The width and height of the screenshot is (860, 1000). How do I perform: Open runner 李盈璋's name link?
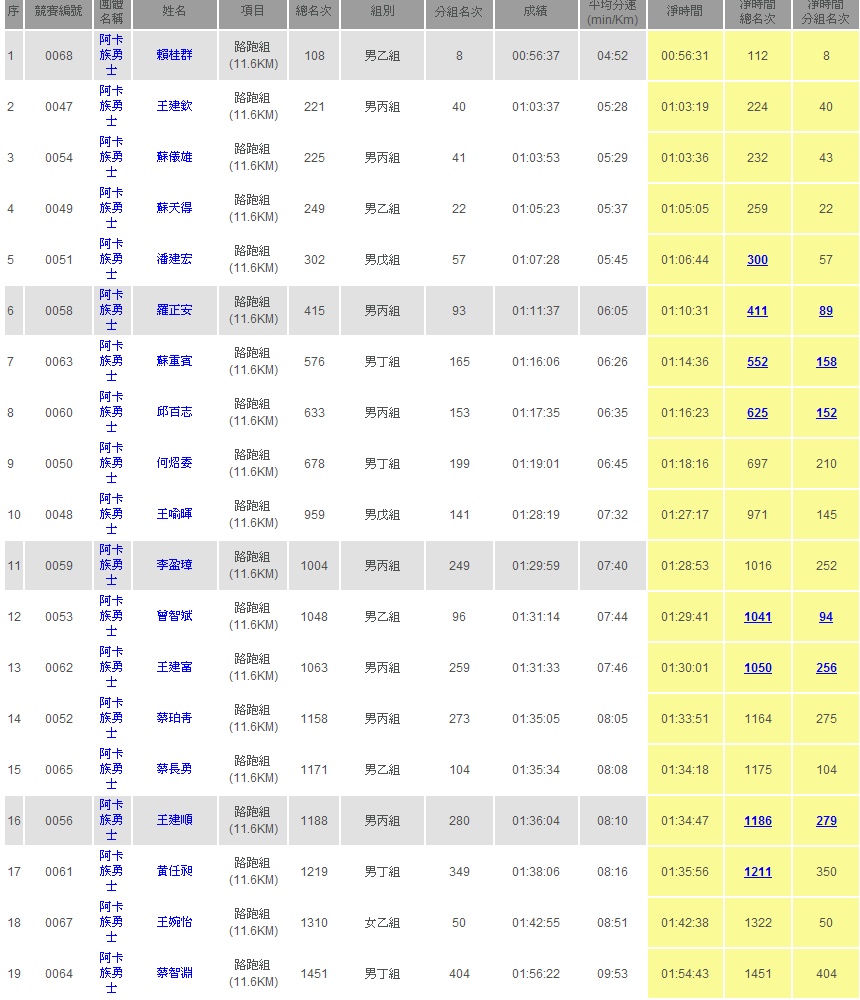pos(174,565)
